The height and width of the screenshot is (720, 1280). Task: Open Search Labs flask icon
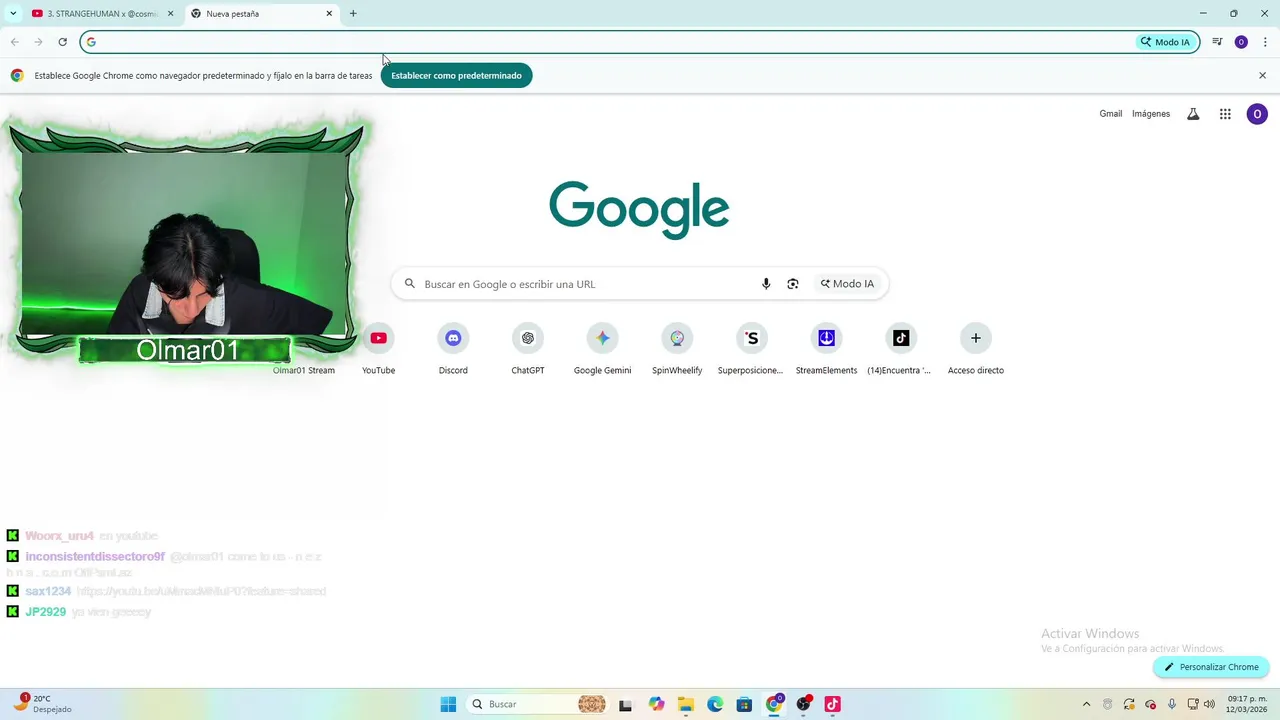[1193, 114]
